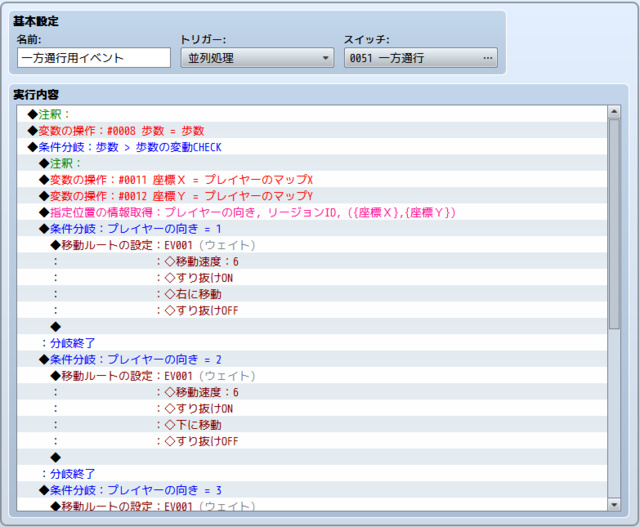The height and width of the screenshot is (527, 640).
Task: Click the scrollbar up arrow
Action: 613,111
